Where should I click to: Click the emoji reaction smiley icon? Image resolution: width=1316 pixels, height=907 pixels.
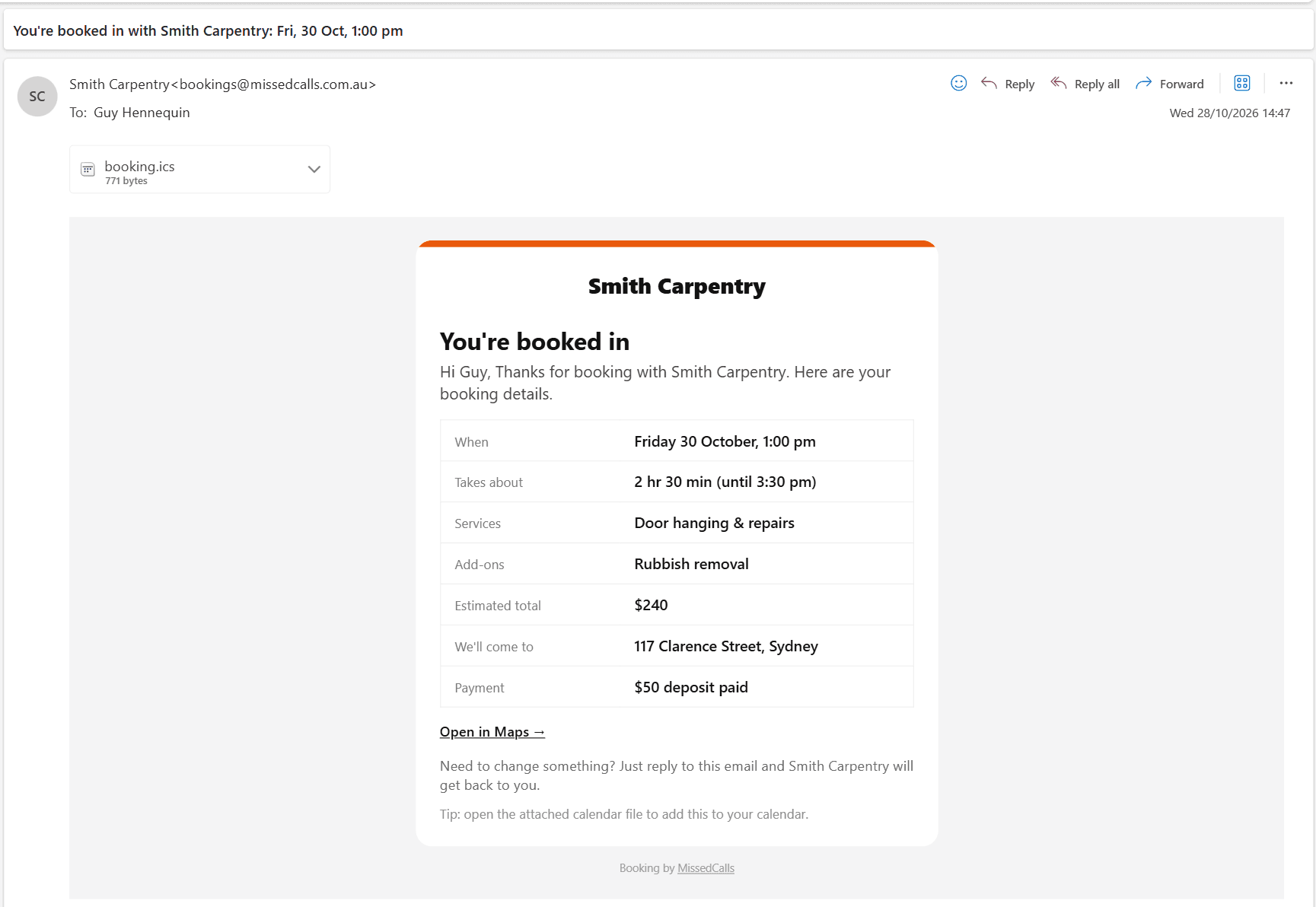(959, 83)
